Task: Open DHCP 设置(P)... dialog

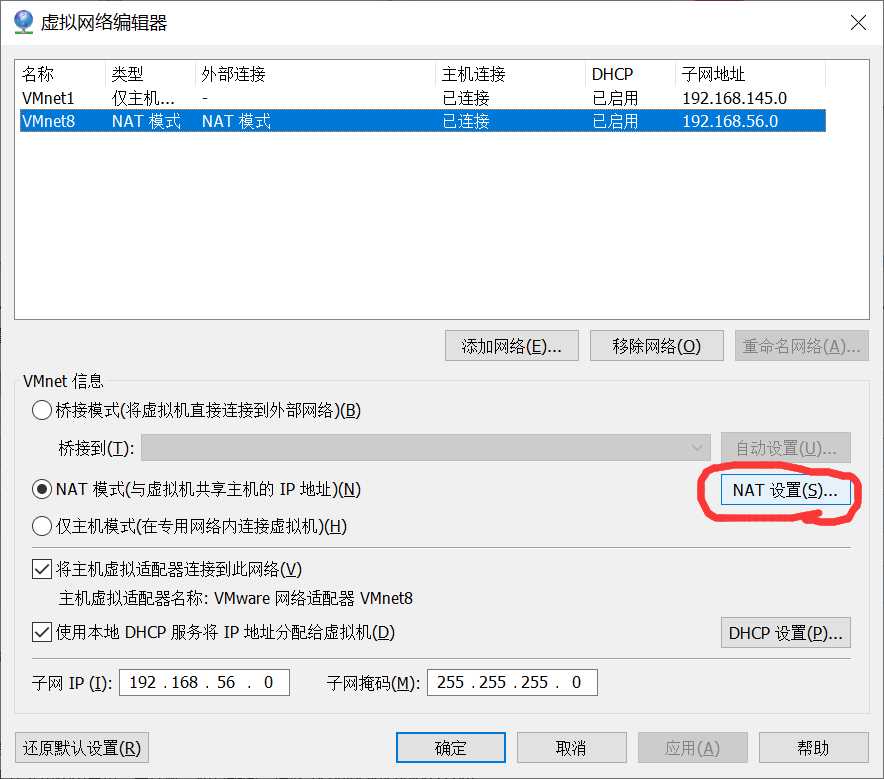Action: 785,633
